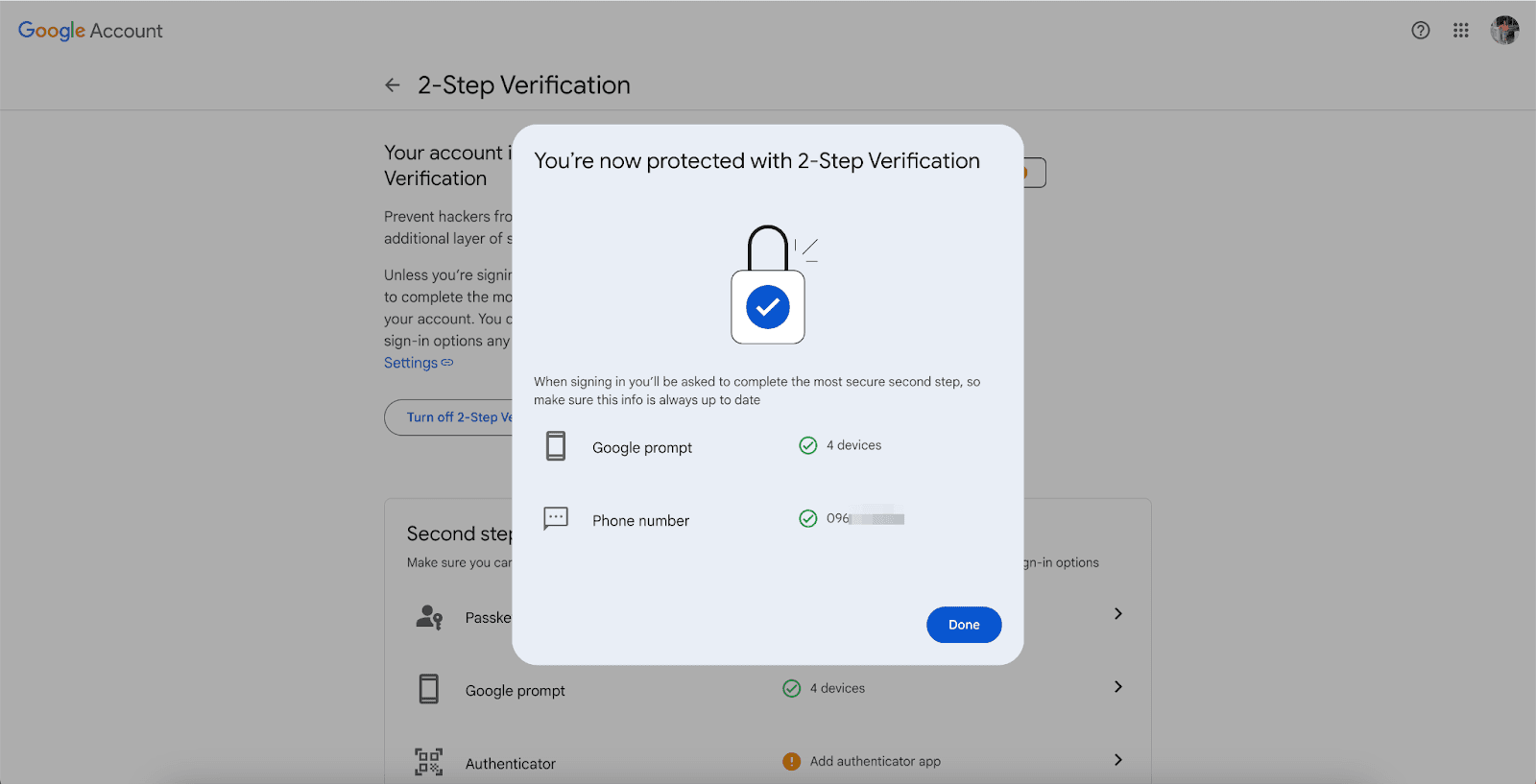
Task: Expand the Passkeys row chevron
Action: (1117, 614)
